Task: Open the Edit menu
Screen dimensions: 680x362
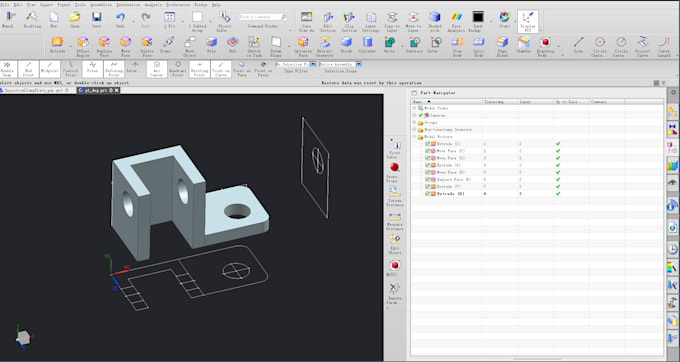Action: (18, 5)
